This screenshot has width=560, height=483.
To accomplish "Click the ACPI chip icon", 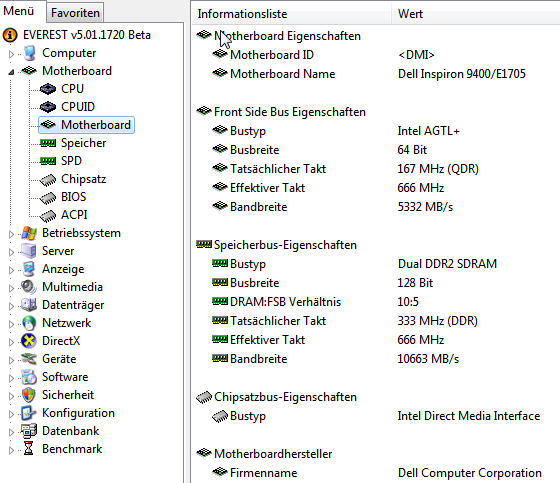I will point(48,215).
